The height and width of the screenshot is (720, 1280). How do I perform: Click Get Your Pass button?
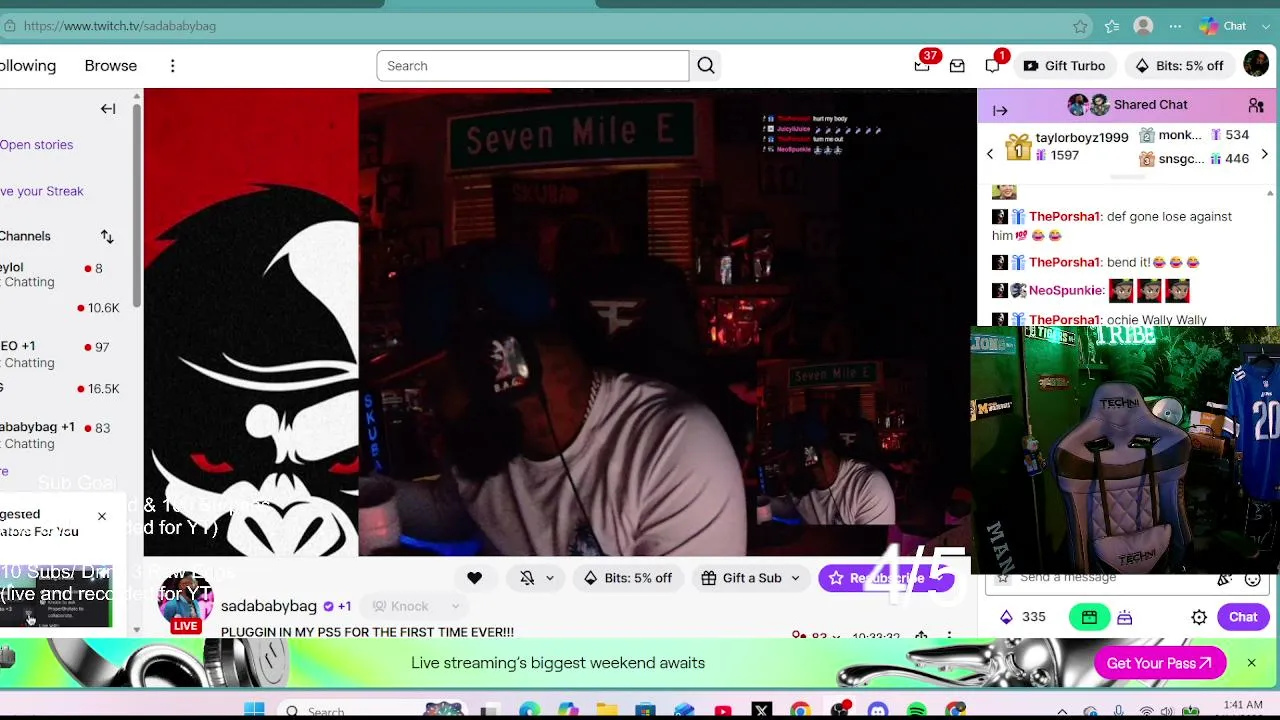[x=1160, y=663]
